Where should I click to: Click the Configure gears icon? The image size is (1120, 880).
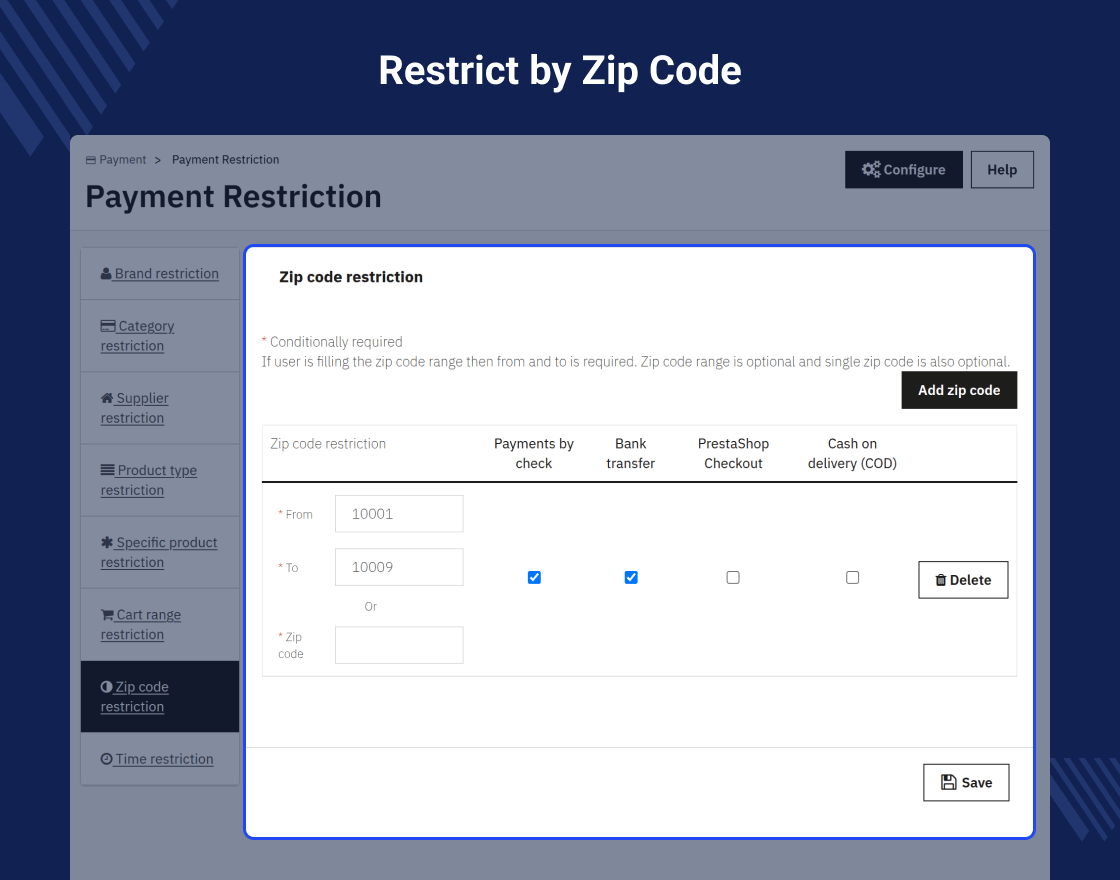pyautogui.click(x=871, y=169)
